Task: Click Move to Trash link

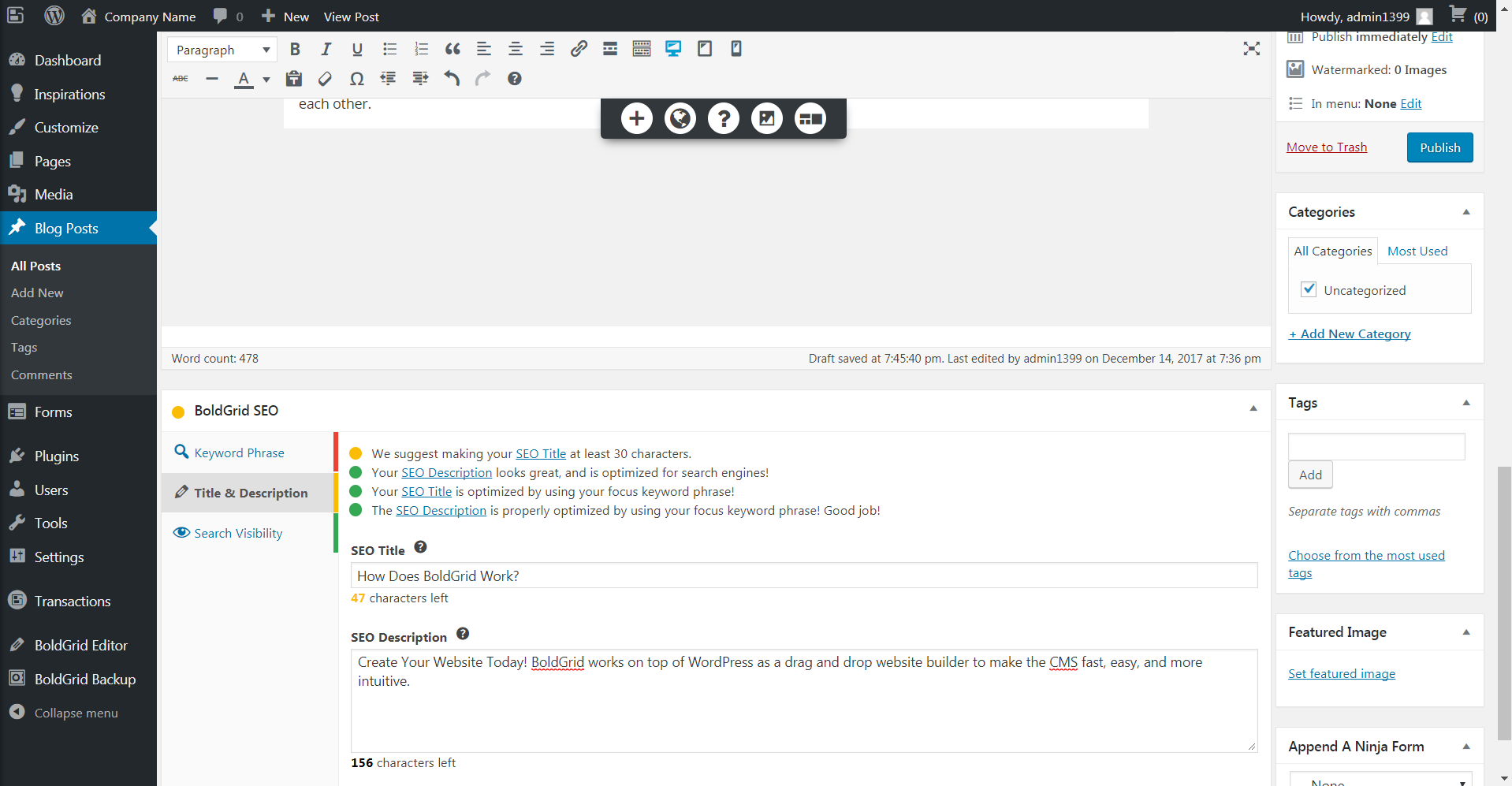Action: 1326,147
